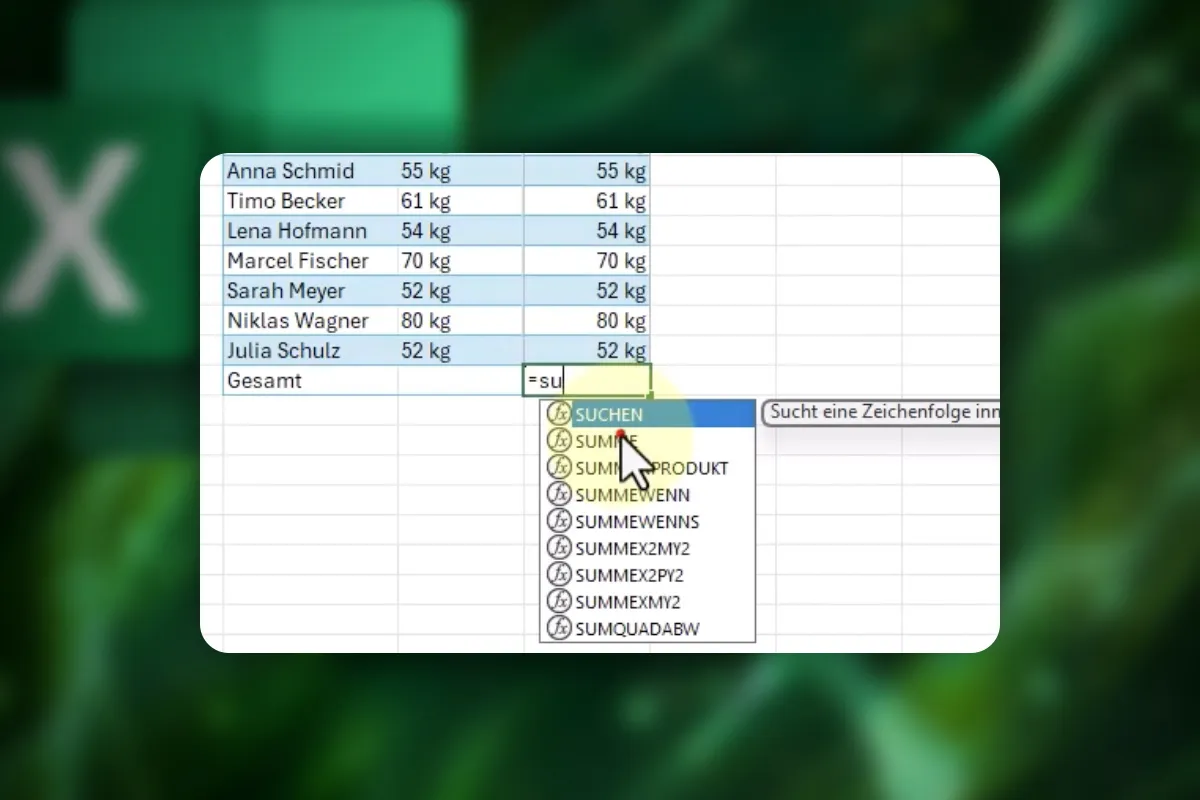The image size is (1200, 800).
Task: Click the left 80 kg cell next to Niklas Wagner
Action: 460,321
